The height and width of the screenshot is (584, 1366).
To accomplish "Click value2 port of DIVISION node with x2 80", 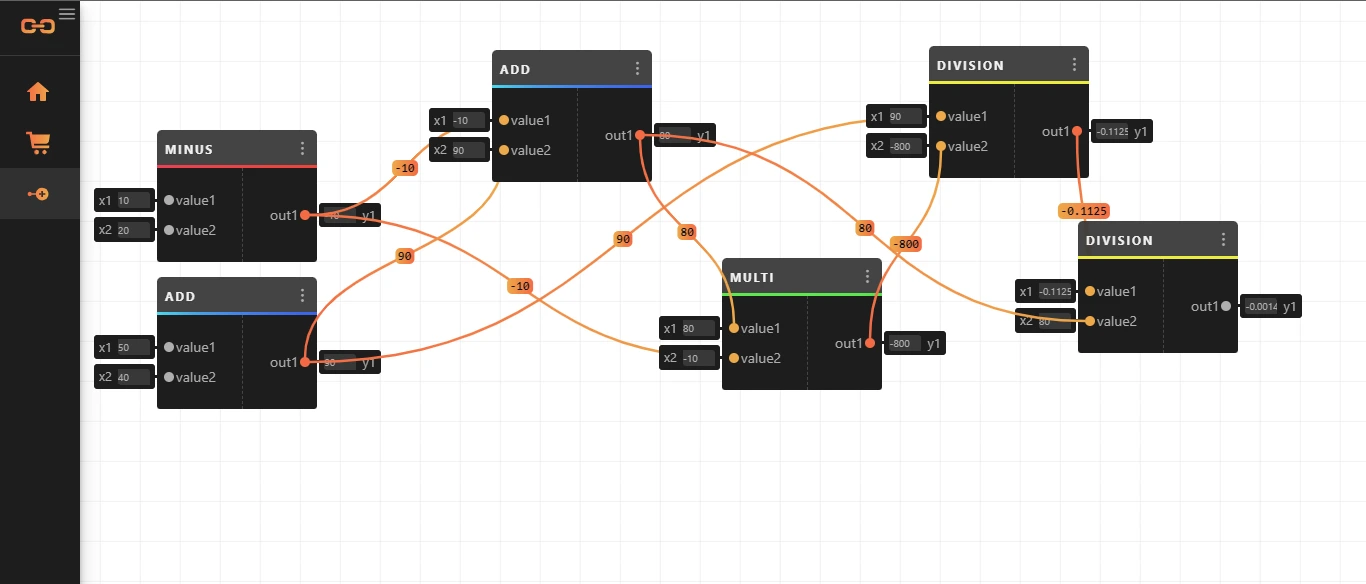I will click(1090, 321).
